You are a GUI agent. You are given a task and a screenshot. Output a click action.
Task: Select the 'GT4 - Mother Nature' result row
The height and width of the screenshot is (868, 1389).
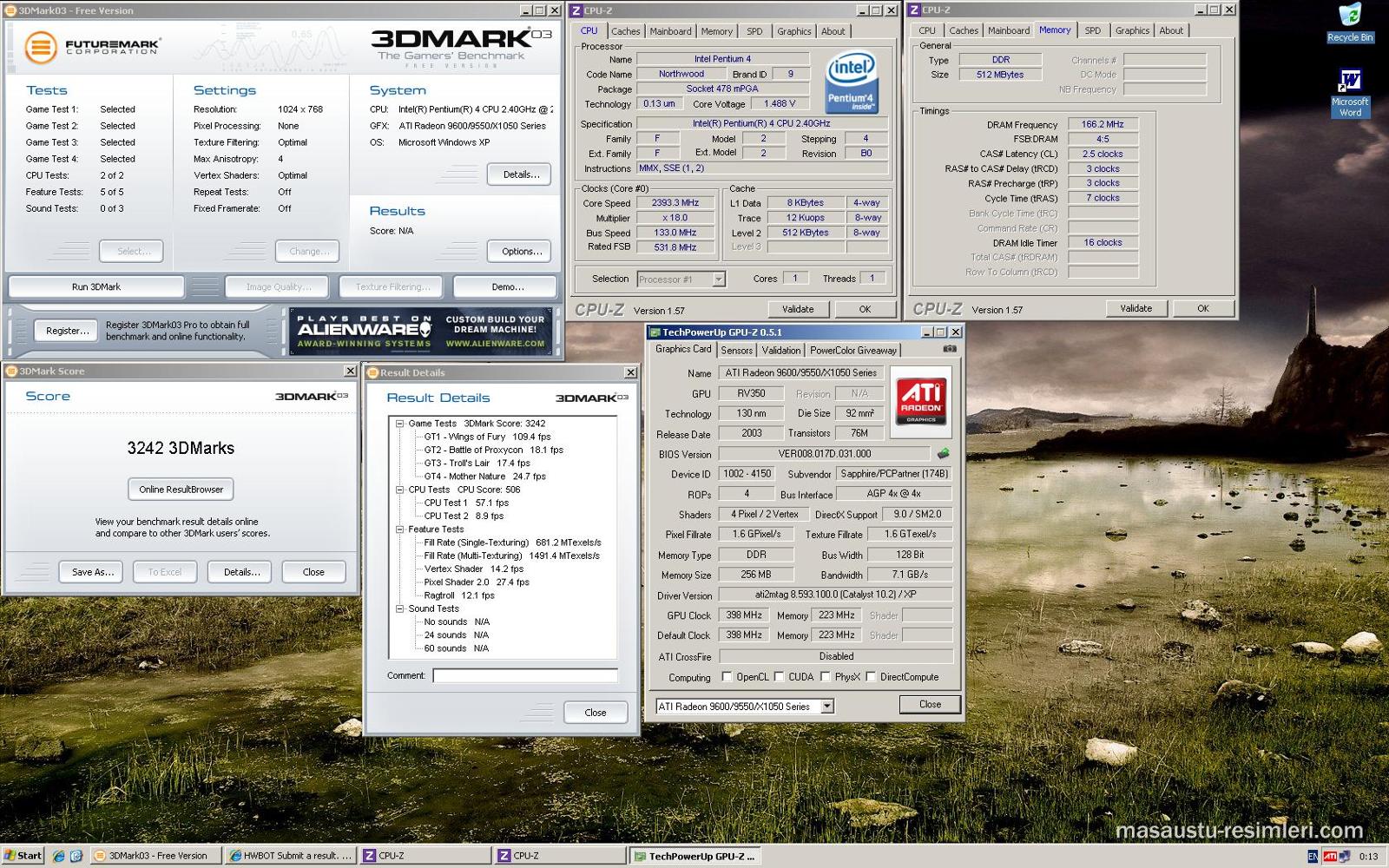[x=484, y=477]
